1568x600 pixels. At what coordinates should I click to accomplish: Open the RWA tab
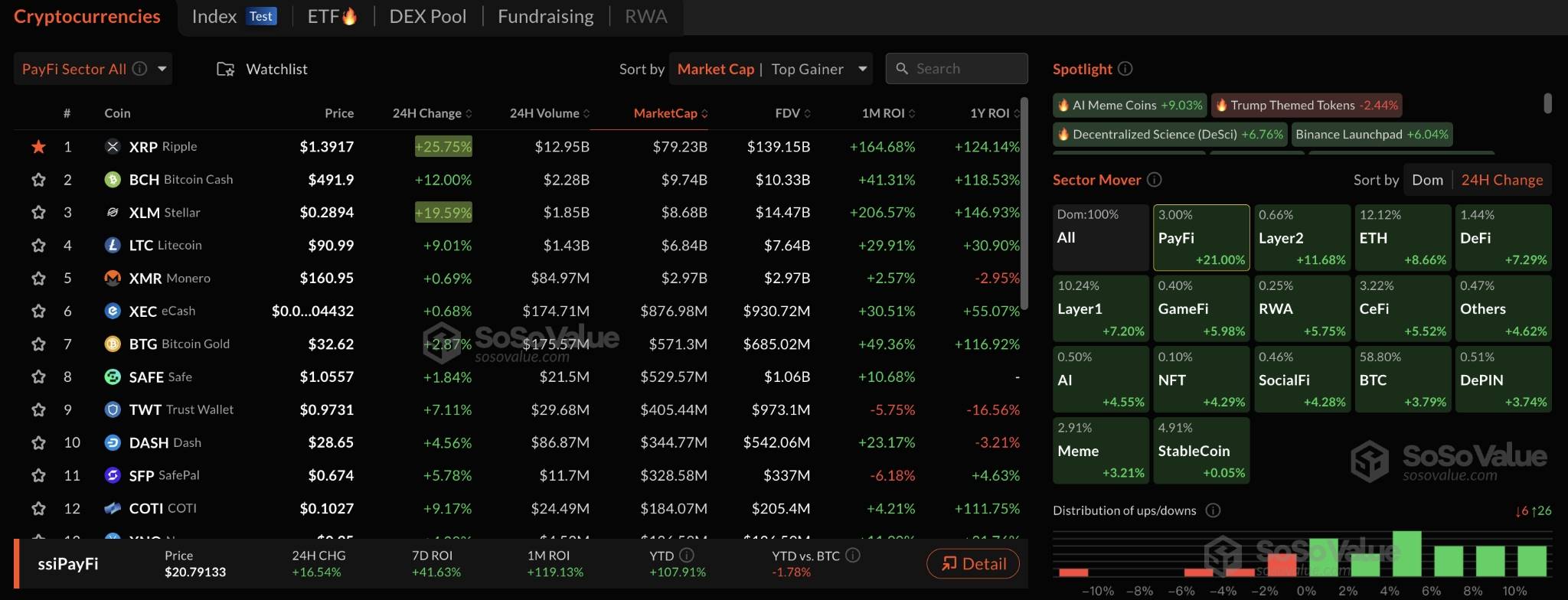click(x=645, y=17)
